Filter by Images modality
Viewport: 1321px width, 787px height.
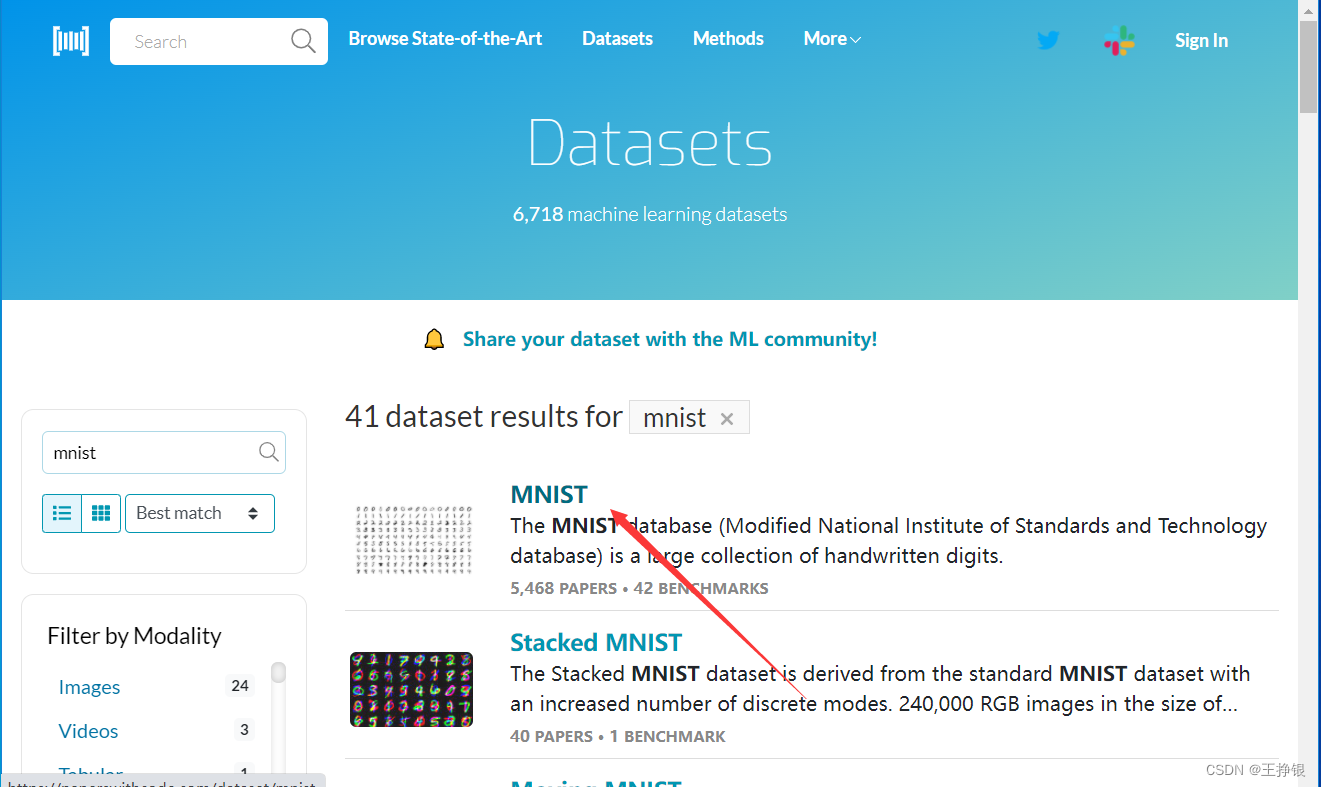[89, 687]
